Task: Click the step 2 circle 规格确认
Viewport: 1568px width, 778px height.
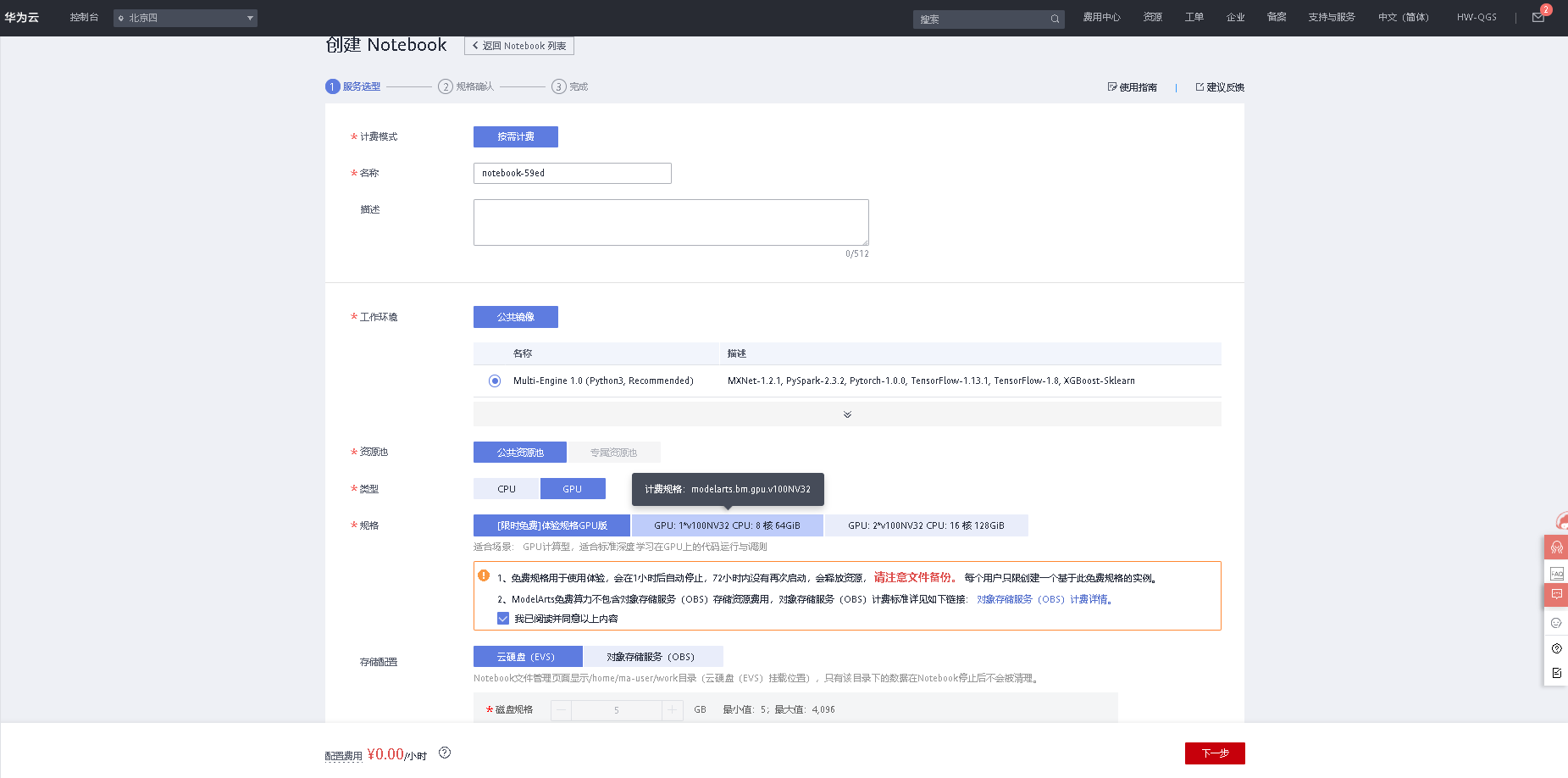Action: [446, 86]
